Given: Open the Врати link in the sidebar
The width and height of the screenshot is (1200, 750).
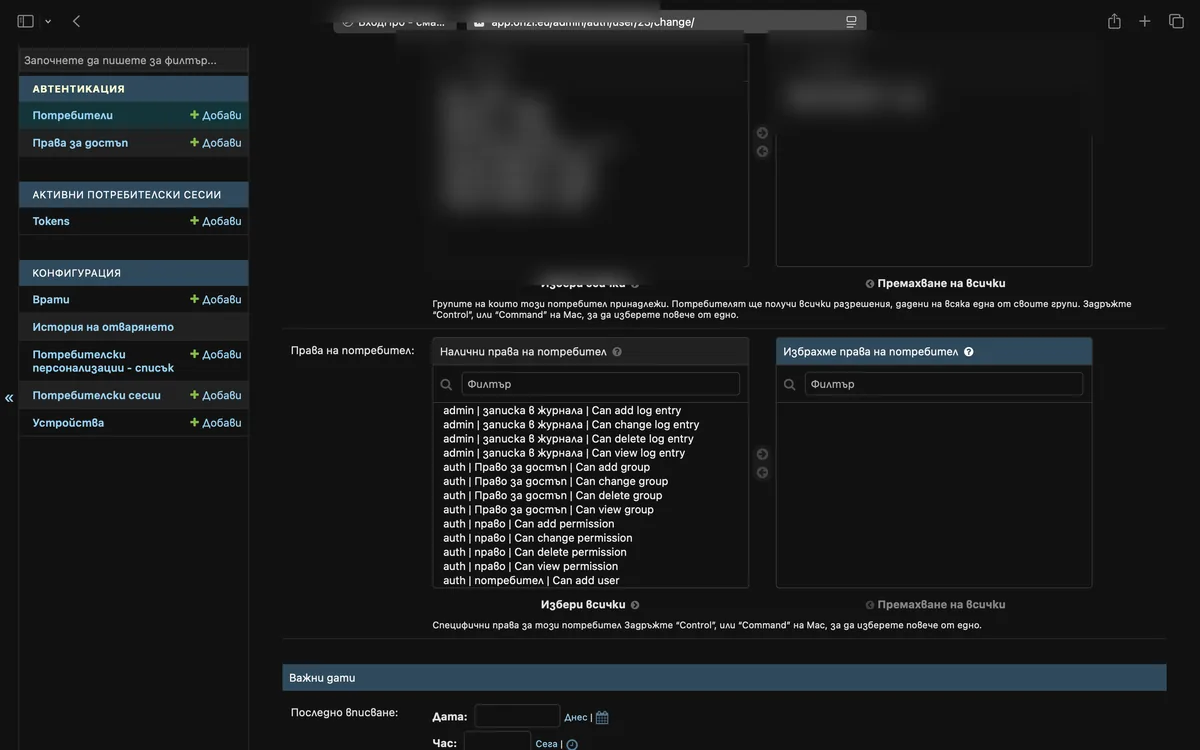Looking at the screenshot, I should point(51,299).
